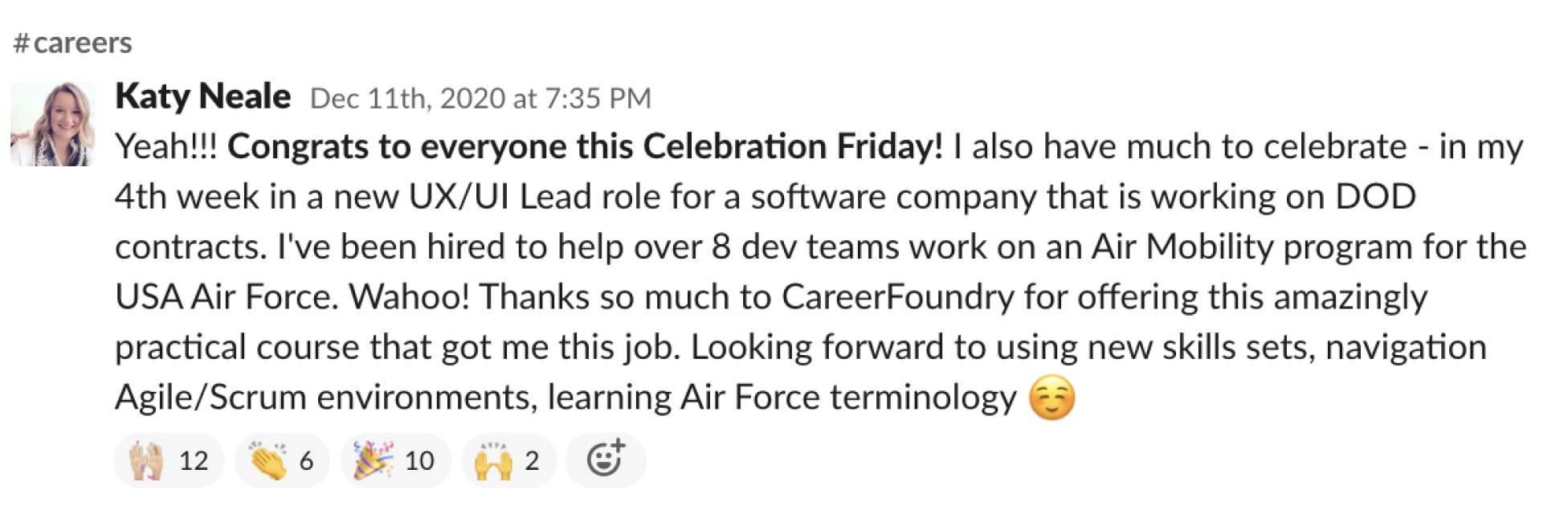Open Katy Neale's profile photo
This screenshot has height=510, width=1568.
click(53, 124)
